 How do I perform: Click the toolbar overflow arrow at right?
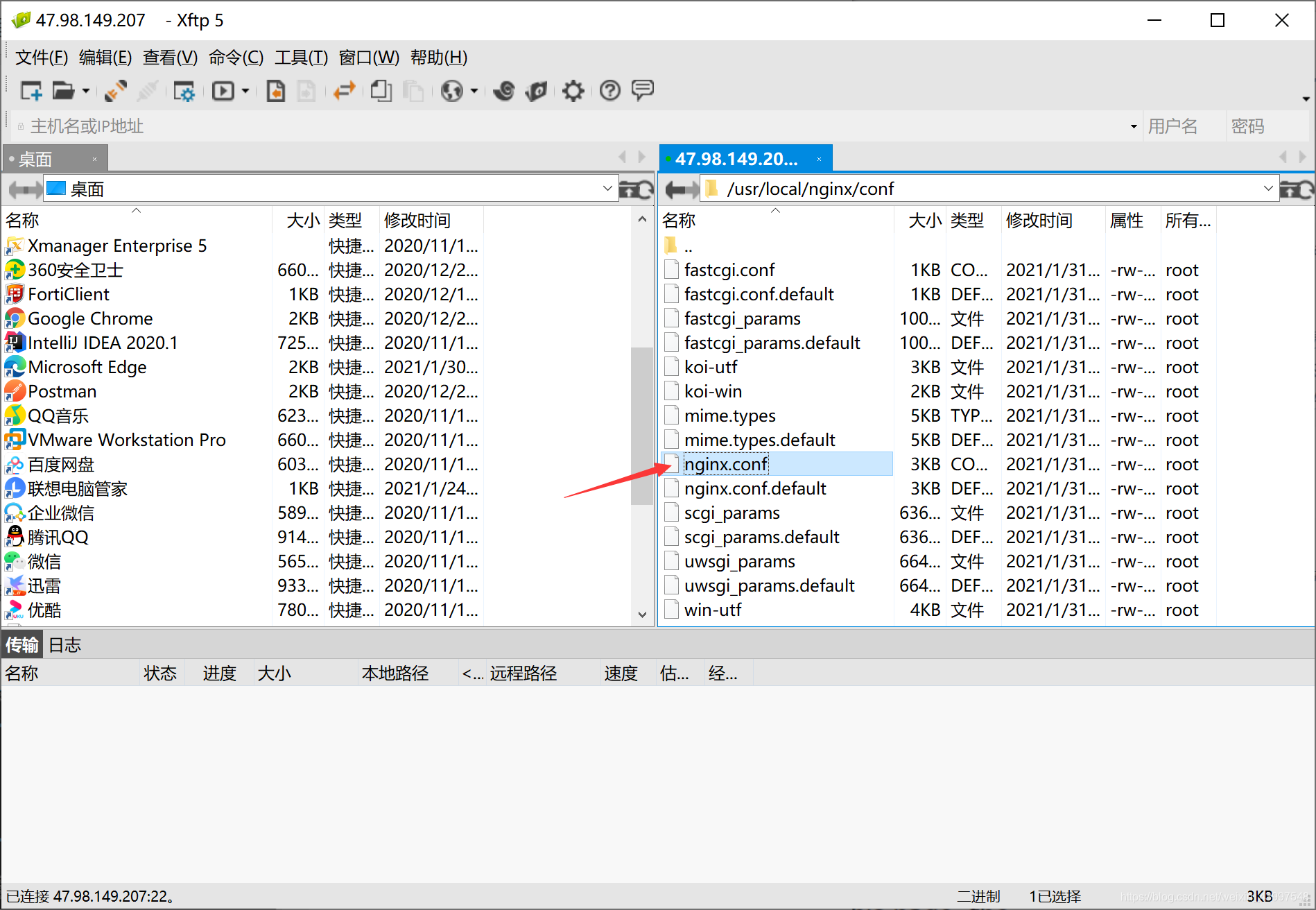click(x=1306, y=98)
